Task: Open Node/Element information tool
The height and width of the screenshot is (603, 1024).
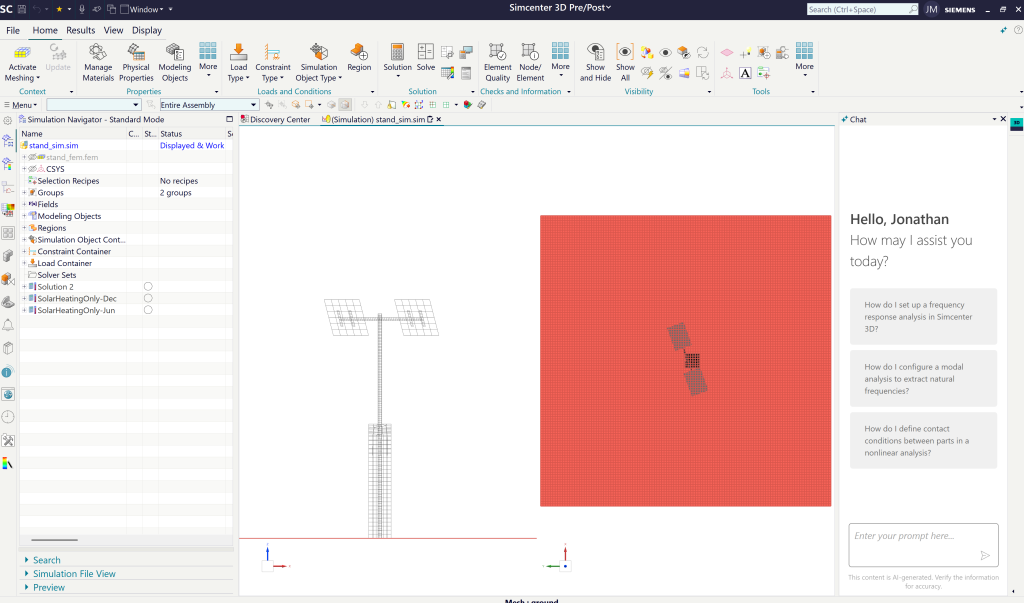Action: [x=530, y=63]
